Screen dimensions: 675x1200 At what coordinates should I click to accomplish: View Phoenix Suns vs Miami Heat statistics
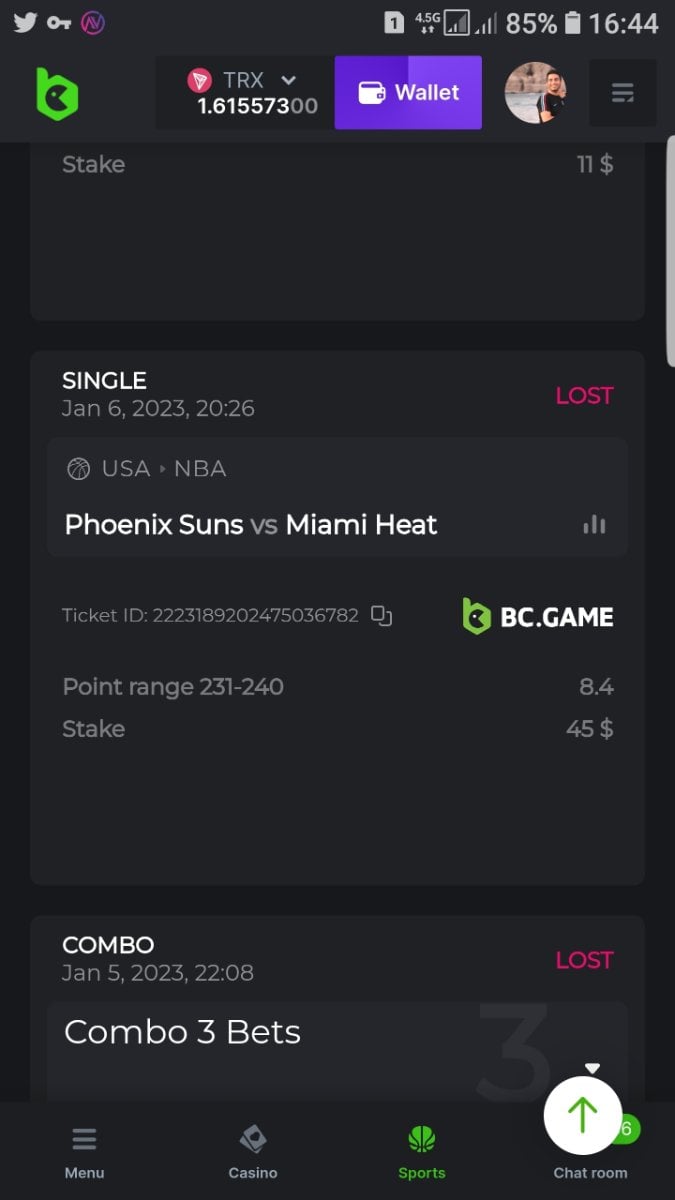tap(594, 525)
